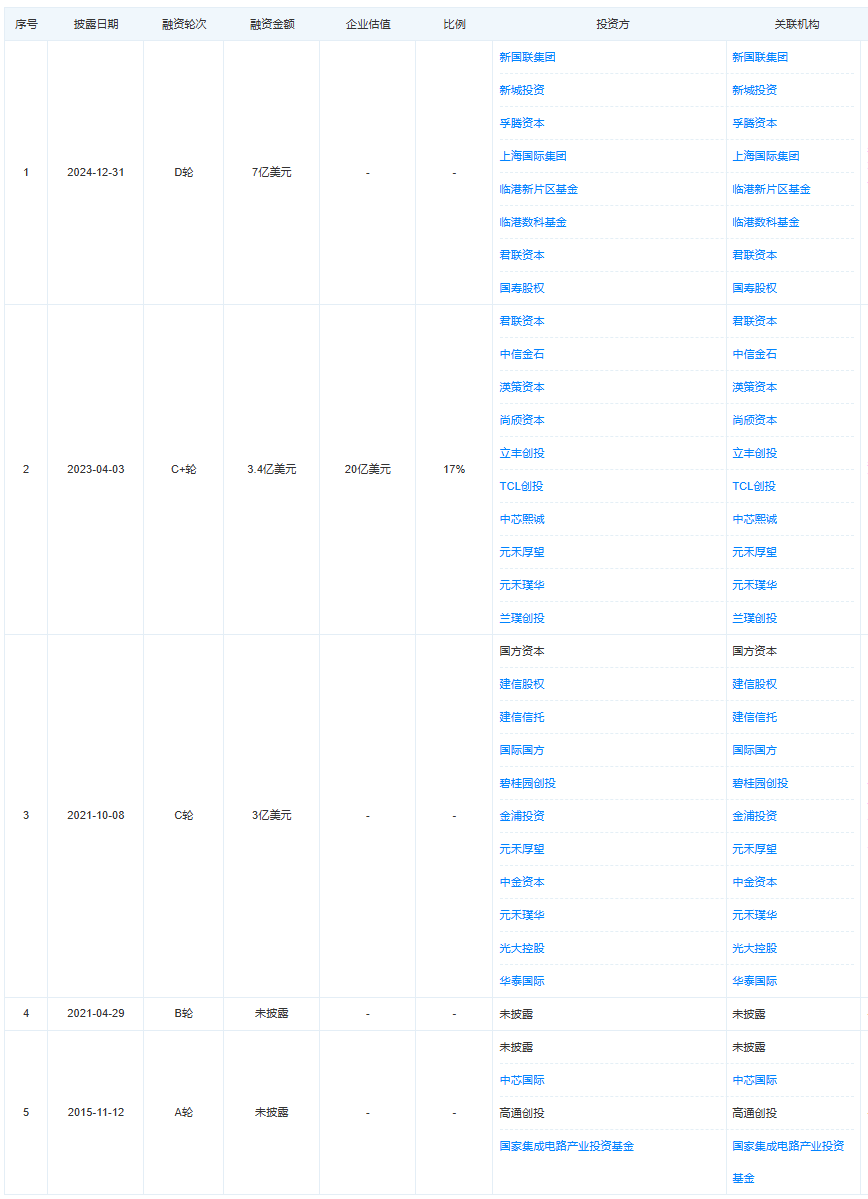Open 碧桂园创投 link in 投资方 column

(x=527, y=783)
